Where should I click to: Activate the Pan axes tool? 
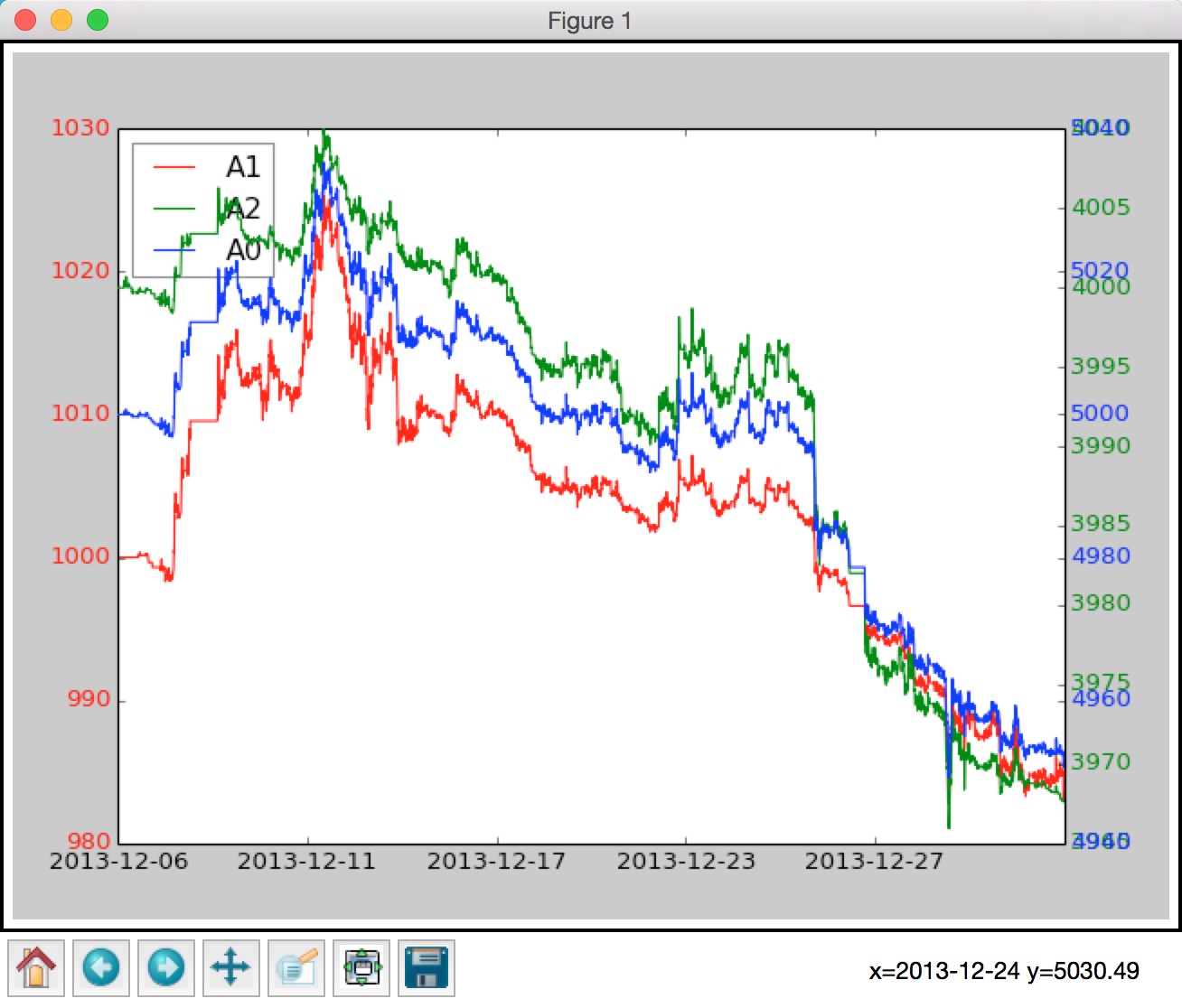(x=231, y=967)
